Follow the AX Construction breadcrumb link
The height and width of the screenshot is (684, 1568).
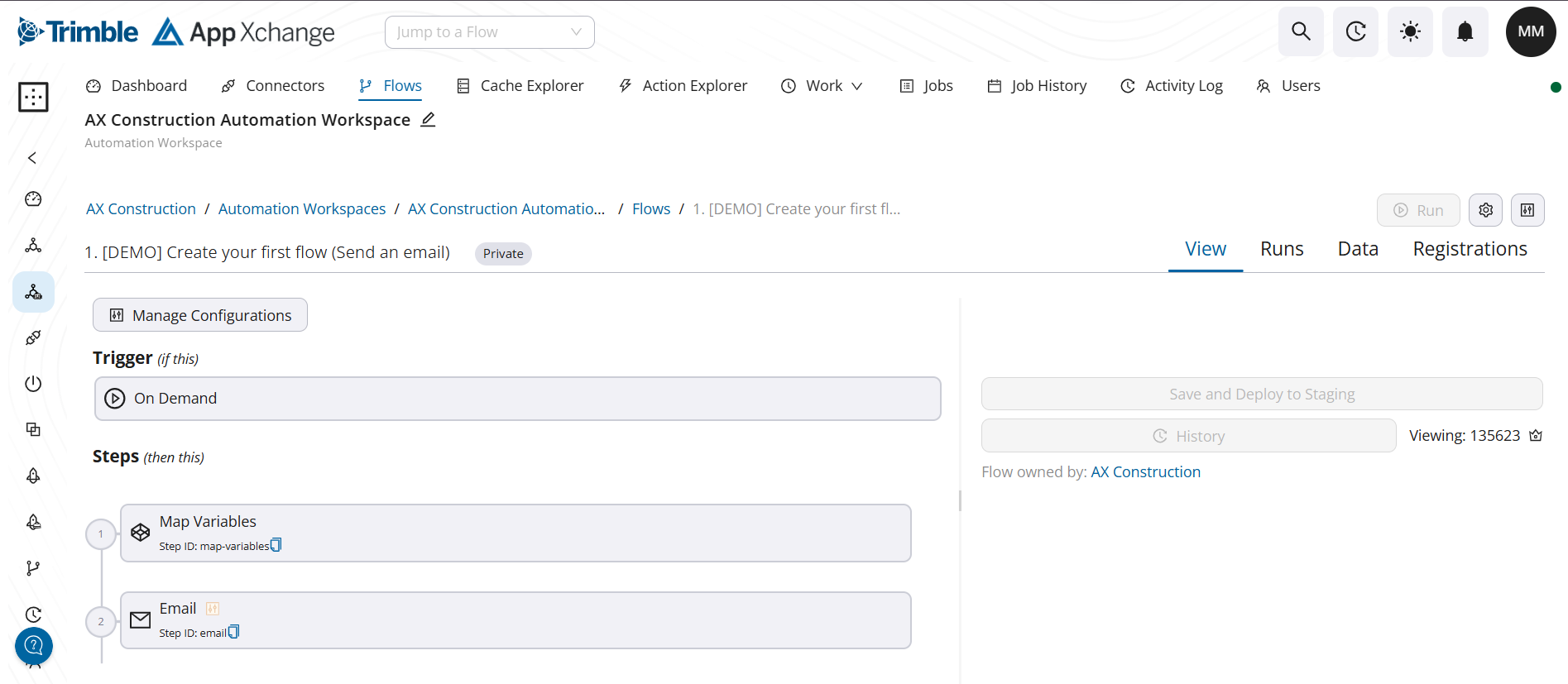pyautogui.click(x=141, y=209)
